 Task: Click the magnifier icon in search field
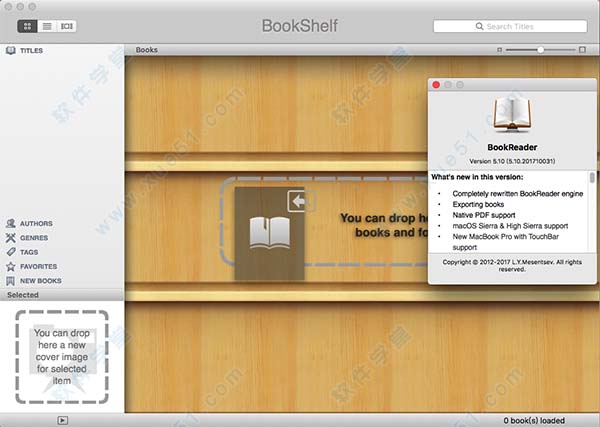coord(479,26)
